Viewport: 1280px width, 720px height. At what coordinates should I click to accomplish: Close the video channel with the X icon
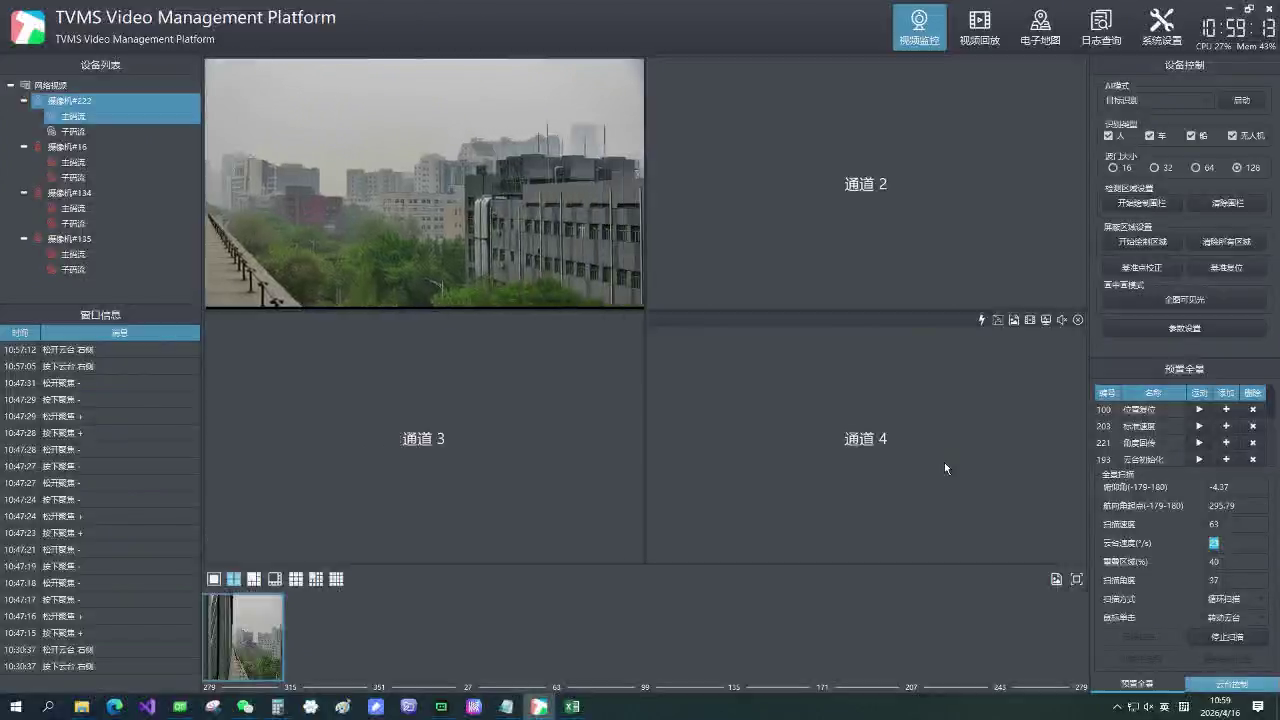click(1078, 320)
